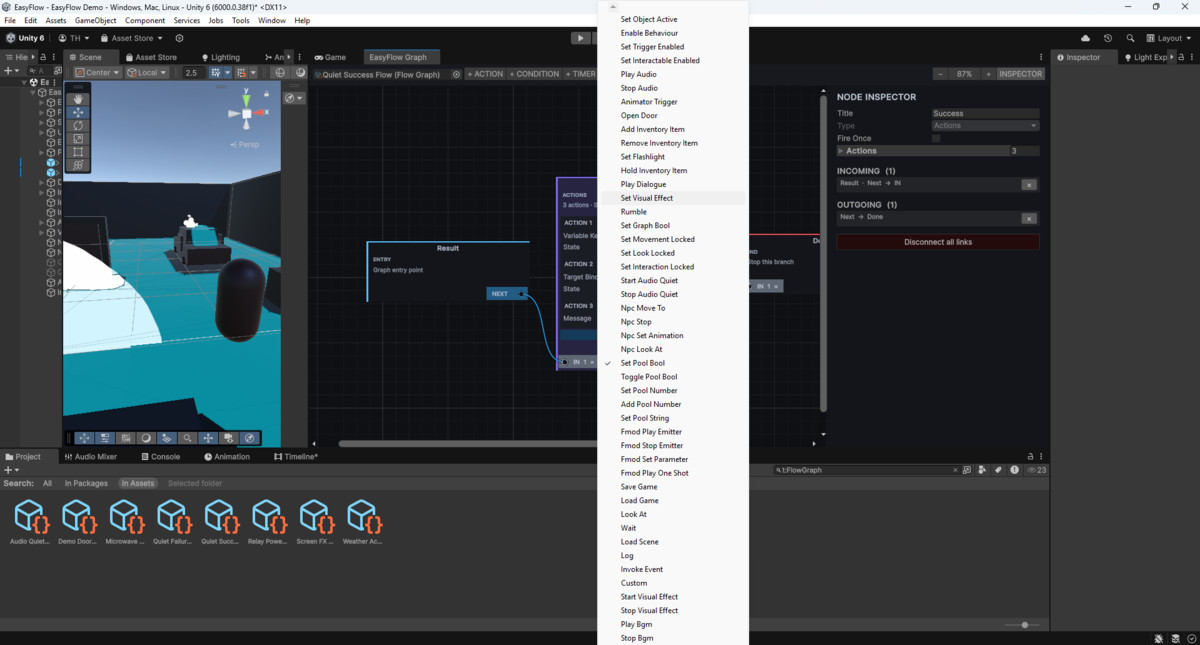Switch to the Lighting tab
The height and width of the screenshot is (645, 1200).
[x=221, y=57]
